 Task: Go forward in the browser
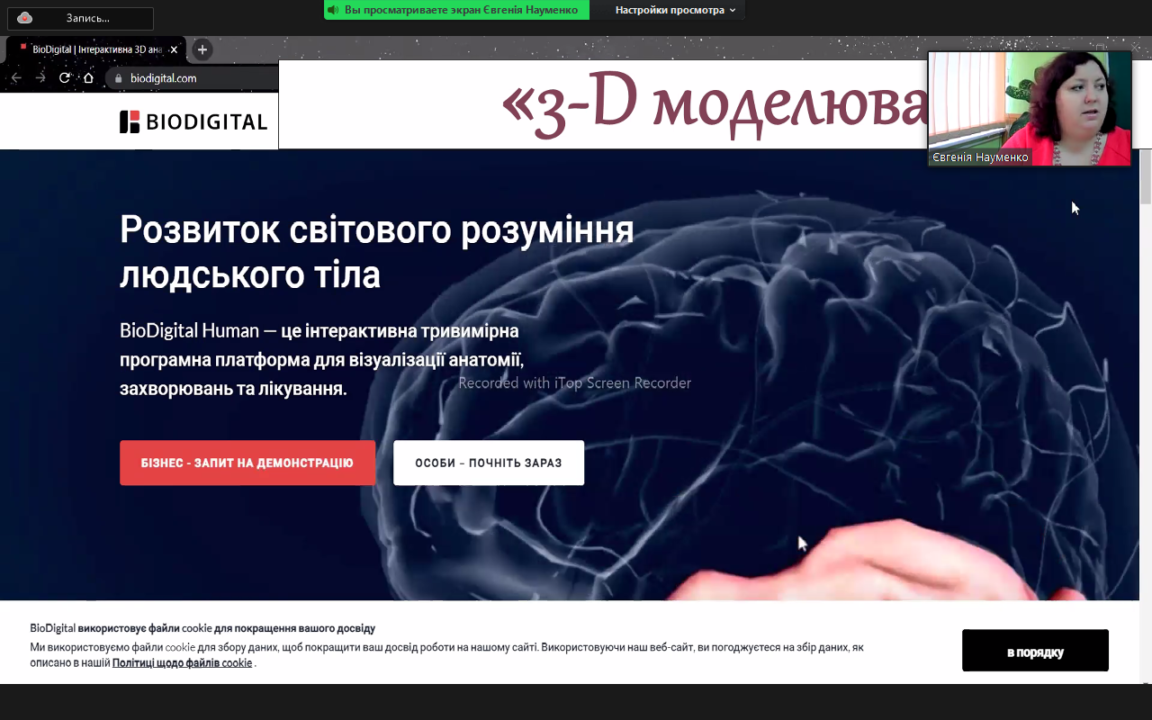40,78
